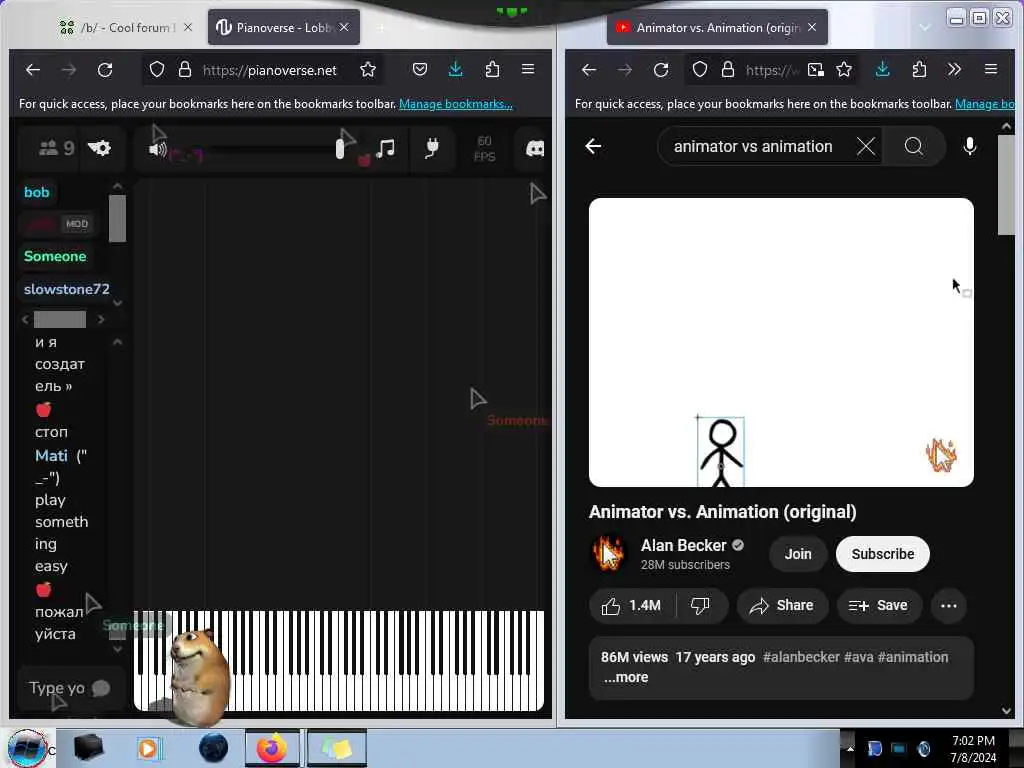The width and height of the screenshot is (1024, 768).
Task: Open downloads in YouTube browser window
Action: [x=882, y=69]
